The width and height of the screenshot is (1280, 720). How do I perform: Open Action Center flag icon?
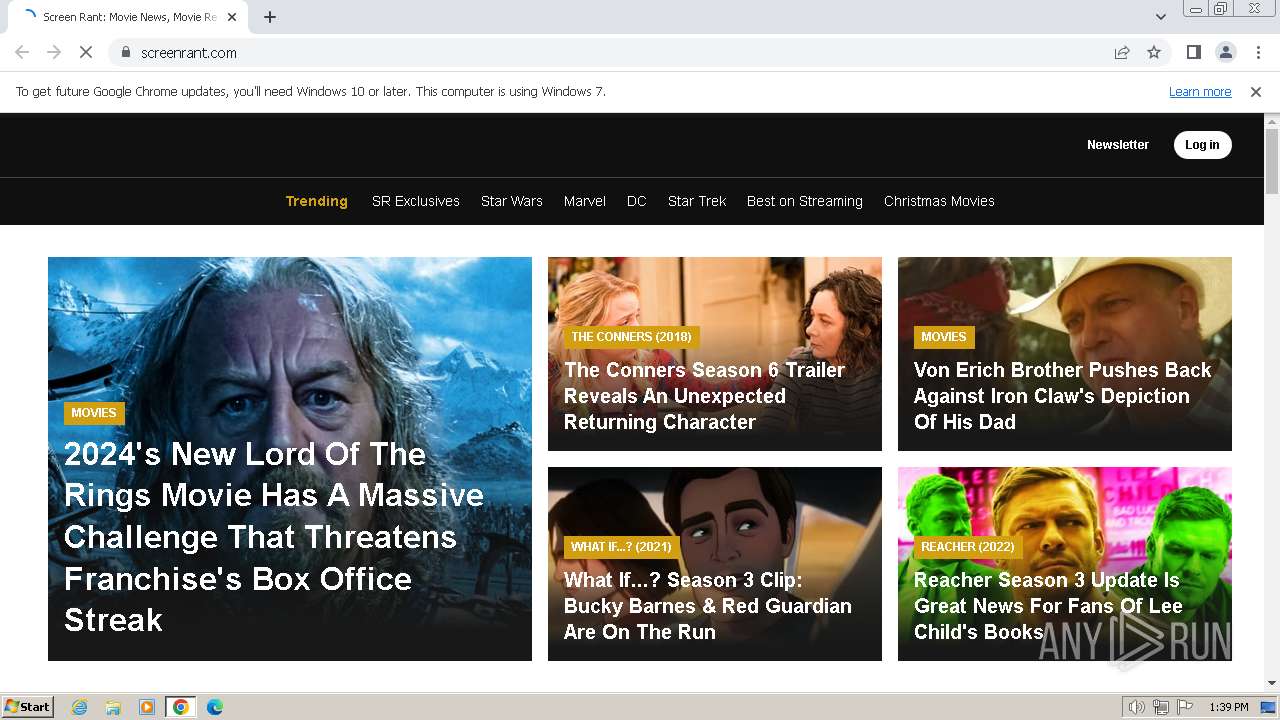(1185, 707)
